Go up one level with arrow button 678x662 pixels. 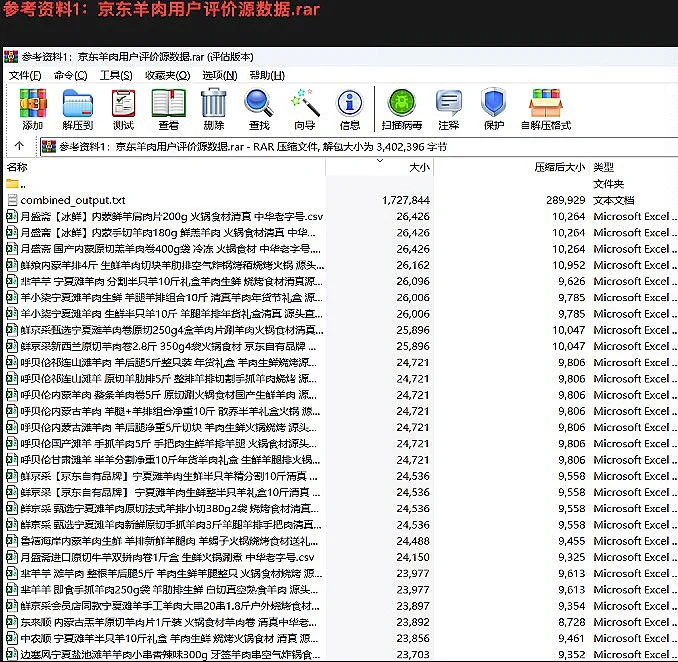click(19, 146)
